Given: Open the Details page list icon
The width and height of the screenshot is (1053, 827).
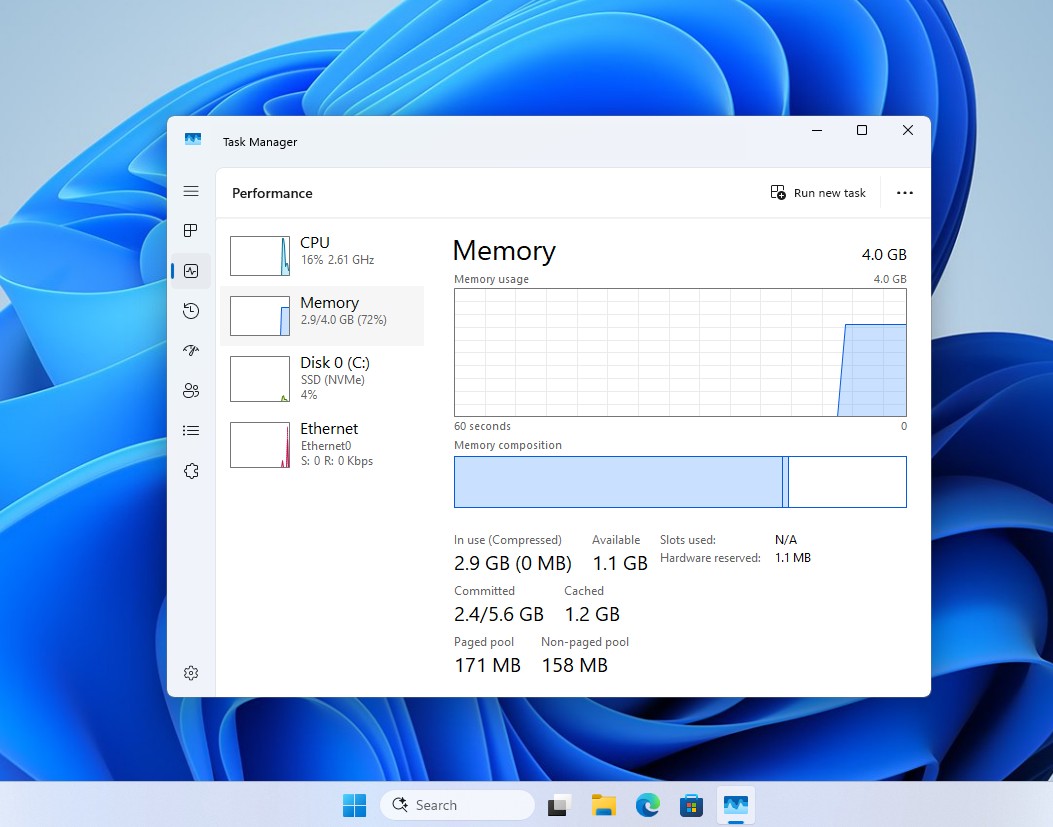Looking at the screenshot, I should tap(191, 431).
